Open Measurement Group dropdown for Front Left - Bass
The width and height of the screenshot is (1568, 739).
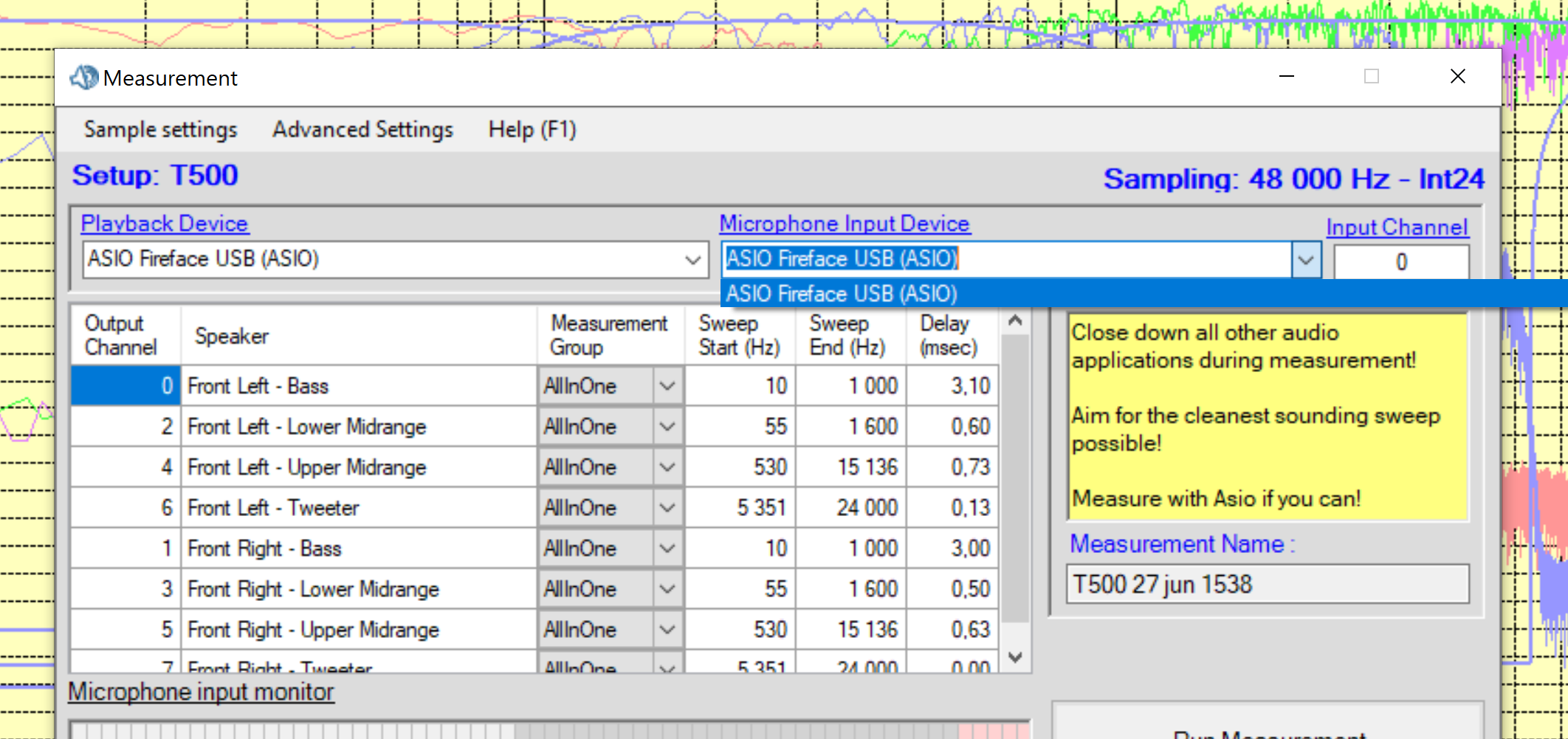pyautogui.click(x=667, y=386)
